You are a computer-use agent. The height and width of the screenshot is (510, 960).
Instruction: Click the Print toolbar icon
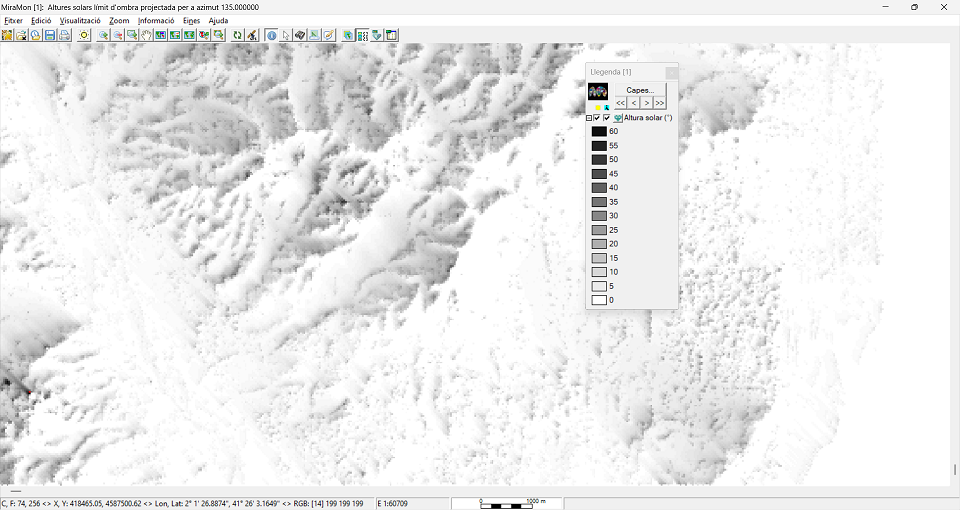pyautogui.click(x=64, y=35)
